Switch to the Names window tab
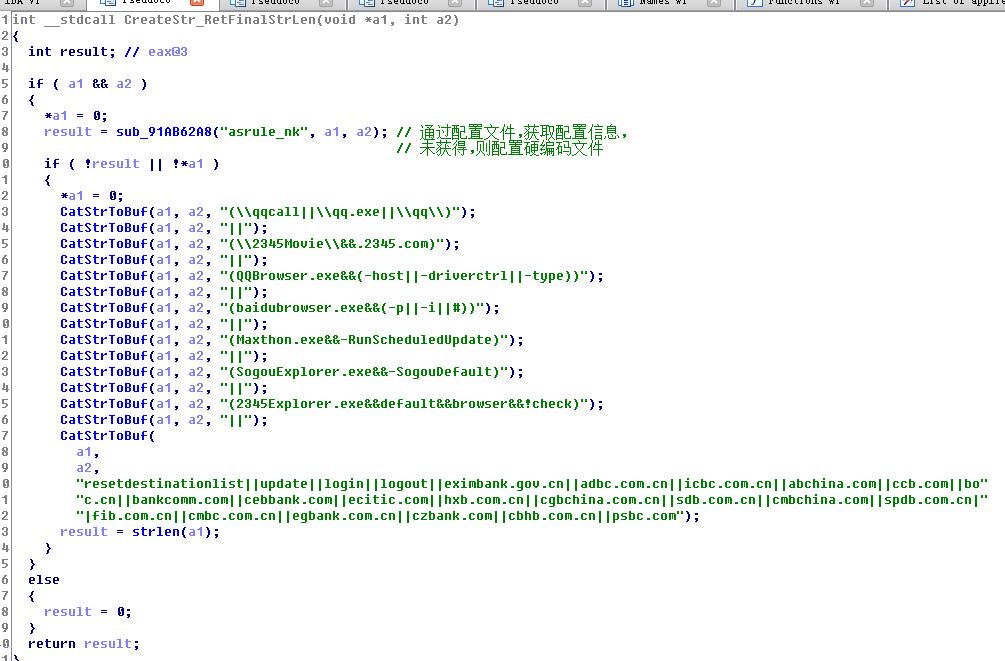Screen dimensions: 1005x661 [x=662, y=3]
